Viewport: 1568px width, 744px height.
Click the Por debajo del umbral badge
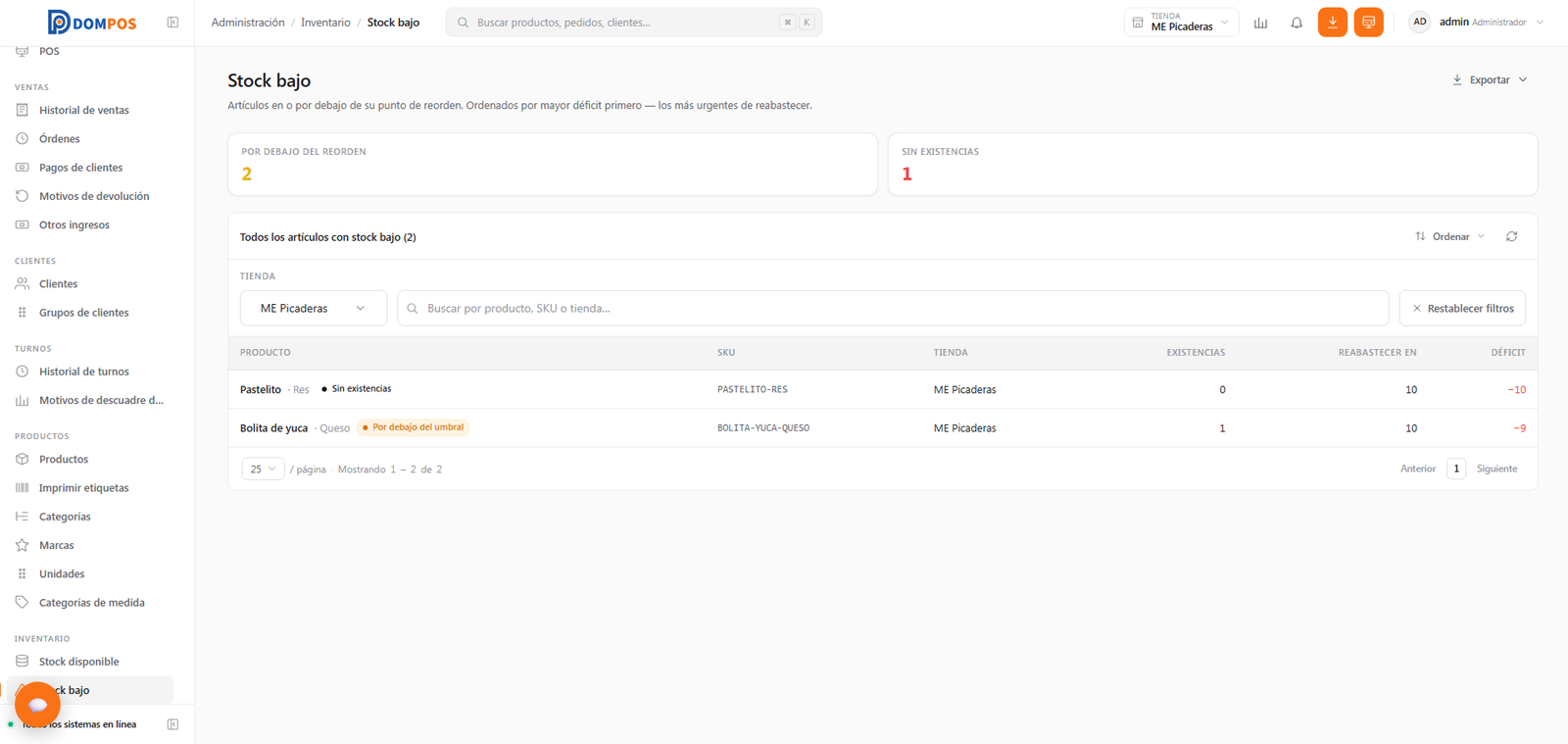click(x=414, y=427)
